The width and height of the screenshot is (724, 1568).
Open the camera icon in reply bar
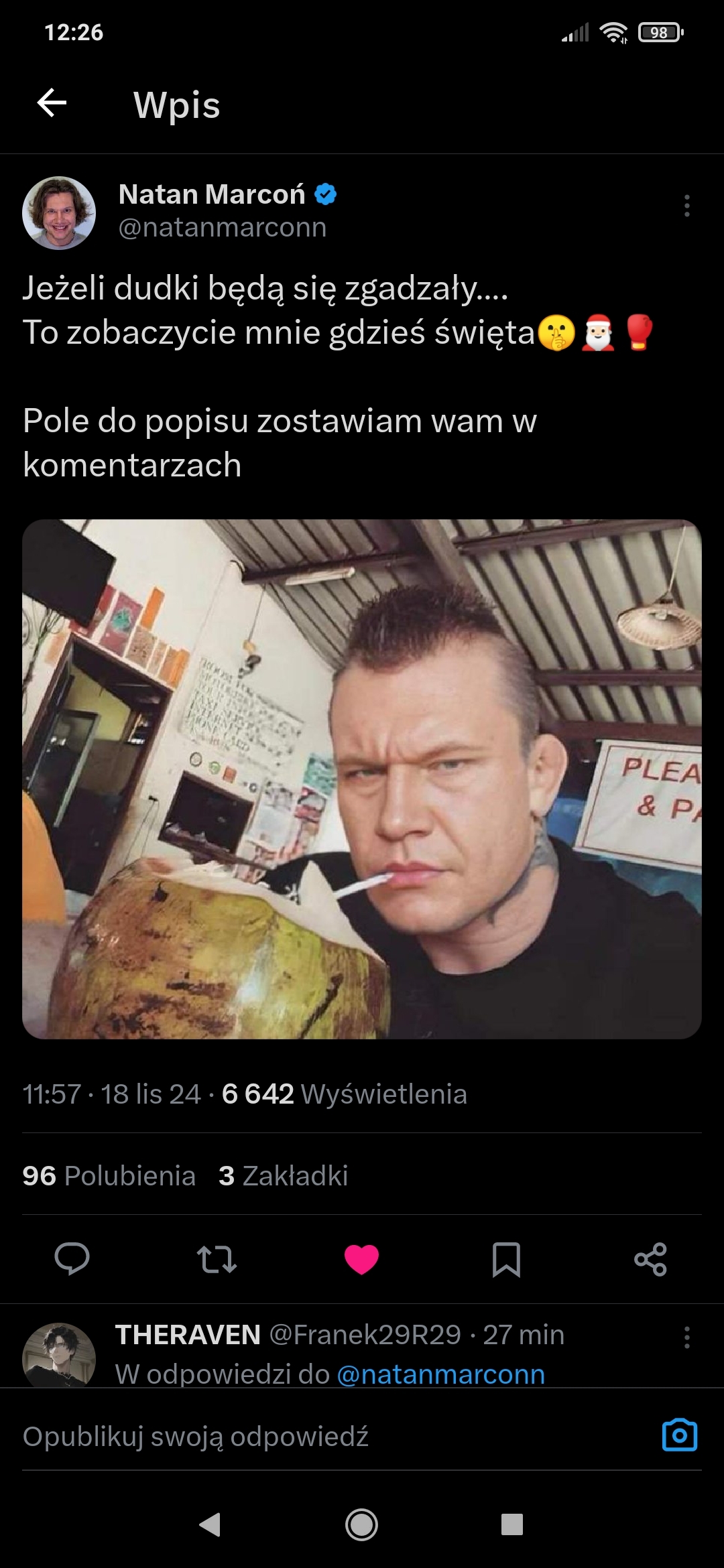(680, 1435)
